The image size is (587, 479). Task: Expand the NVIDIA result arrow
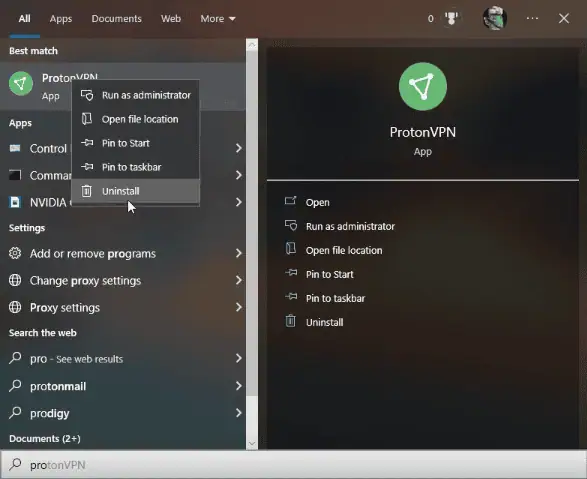point(238,202)
